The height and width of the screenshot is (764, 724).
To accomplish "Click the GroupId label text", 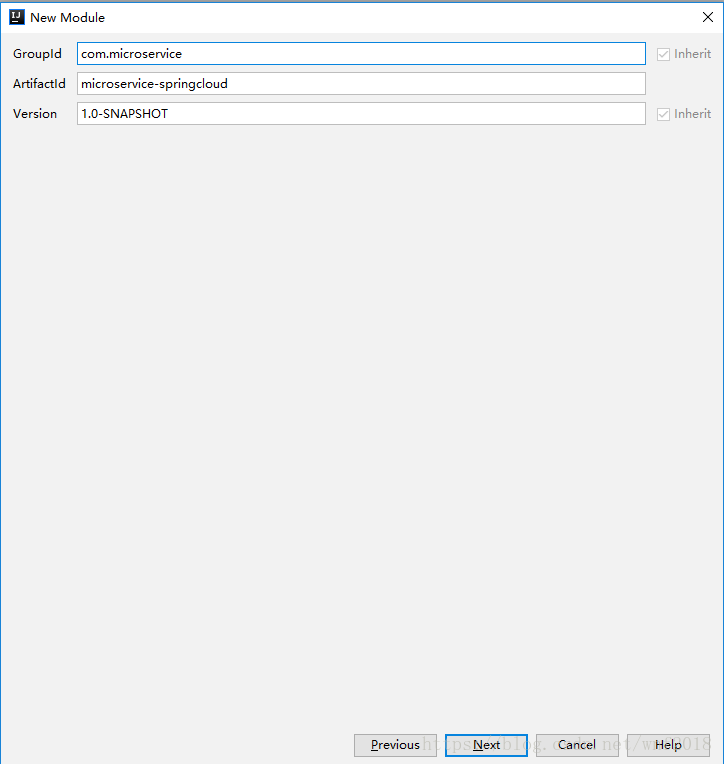I will click(37, 54).
